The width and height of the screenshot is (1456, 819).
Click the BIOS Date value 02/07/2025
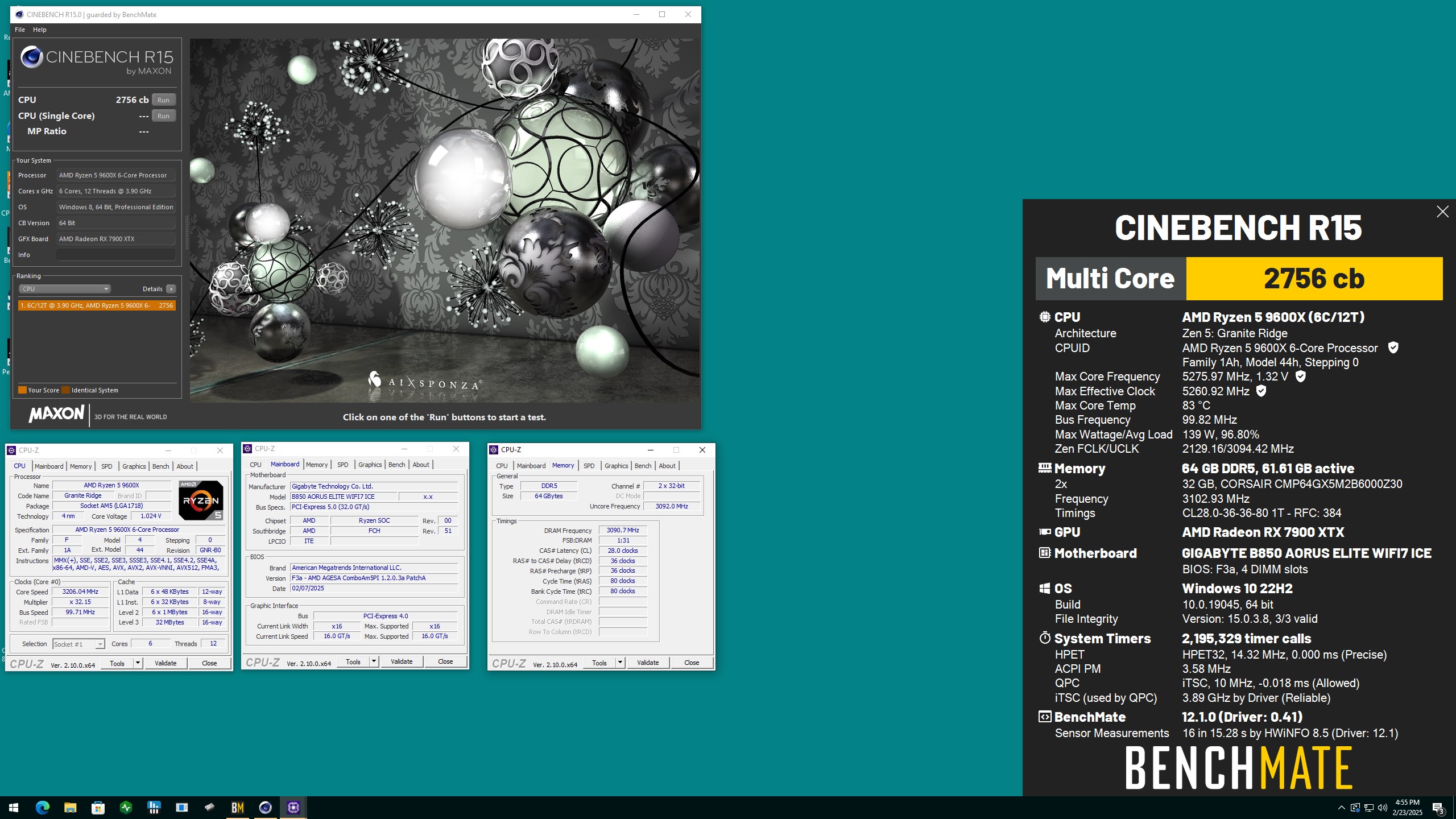pyautogui.click(x=374, y=588)
